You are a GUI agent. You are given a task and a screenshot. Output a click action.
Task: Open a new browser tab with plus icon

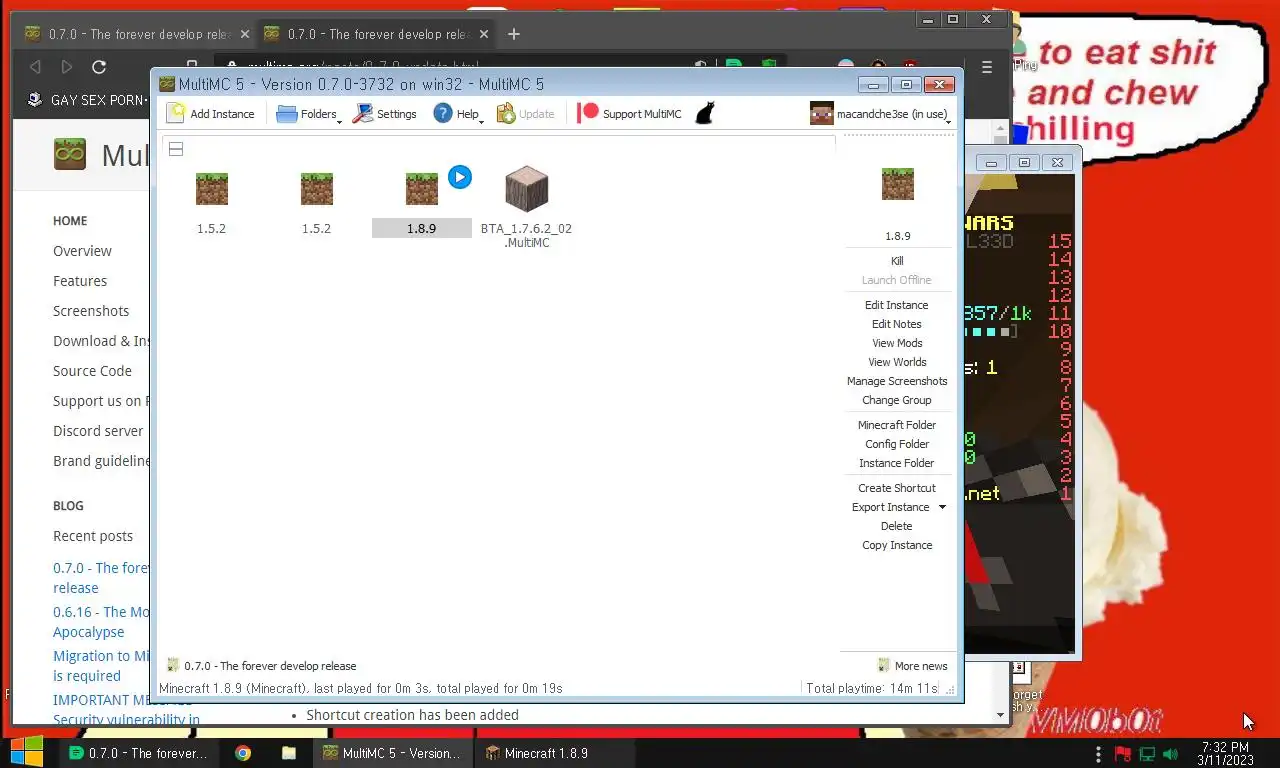514,34
